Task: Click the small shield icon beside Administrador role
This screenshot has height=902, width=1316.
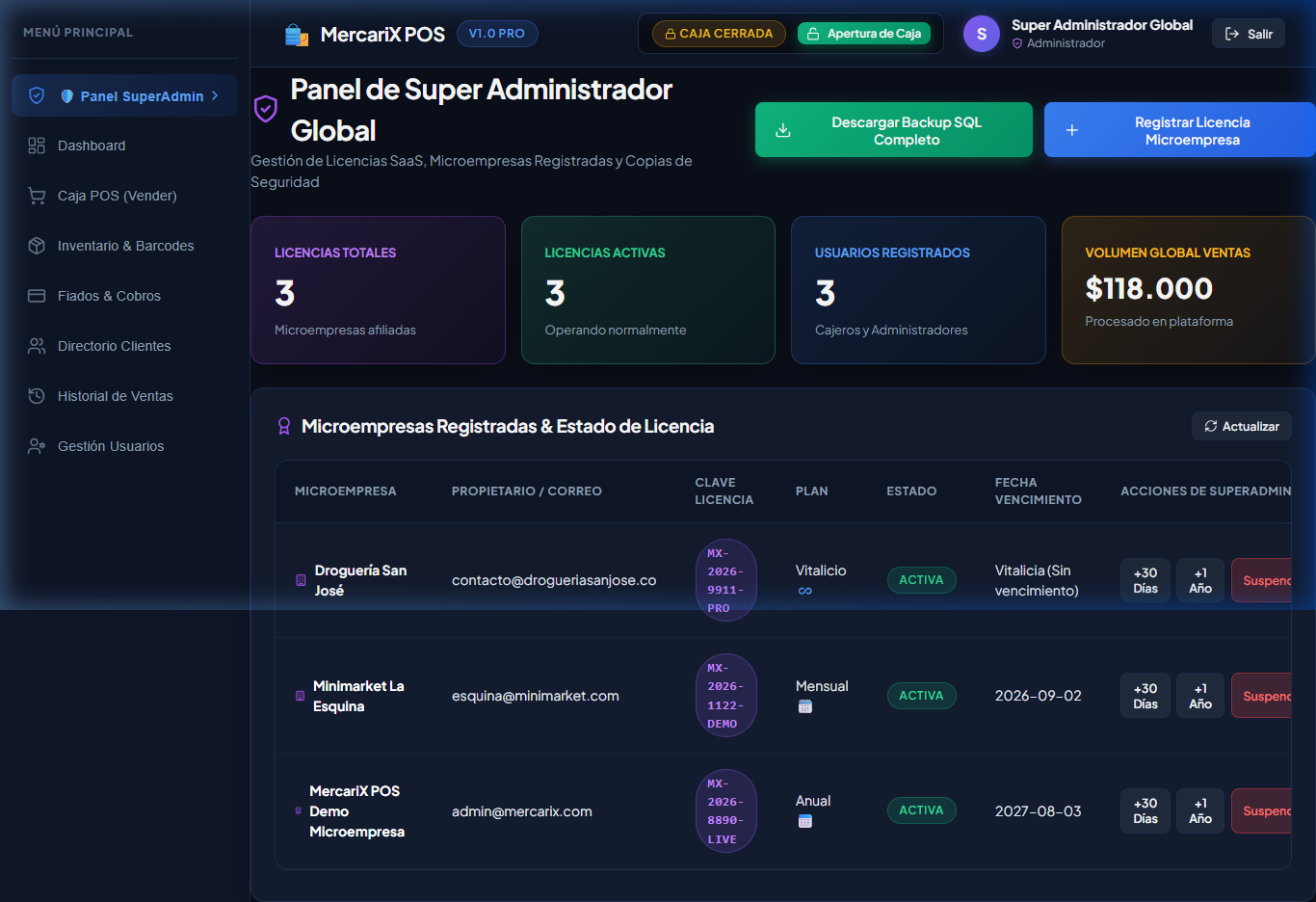Action: click(1017, 43)
